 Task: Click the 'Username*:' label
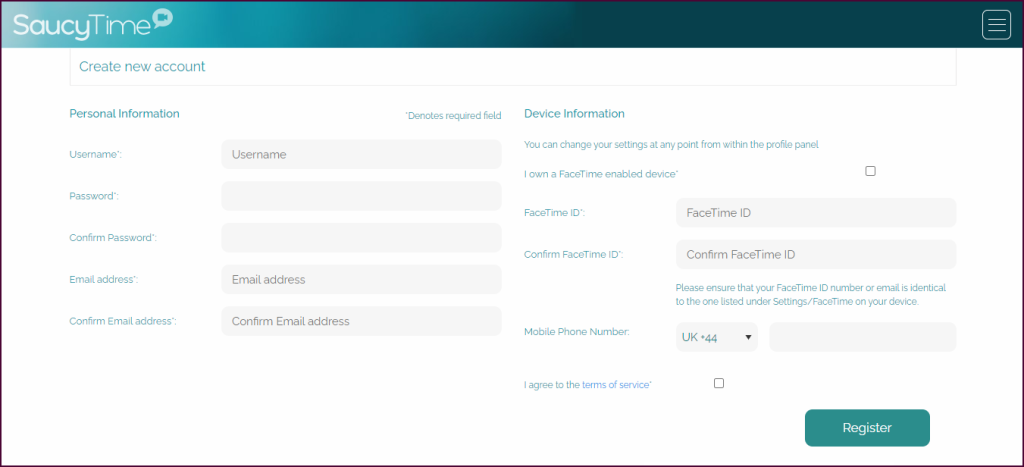[x=95, y=155]
